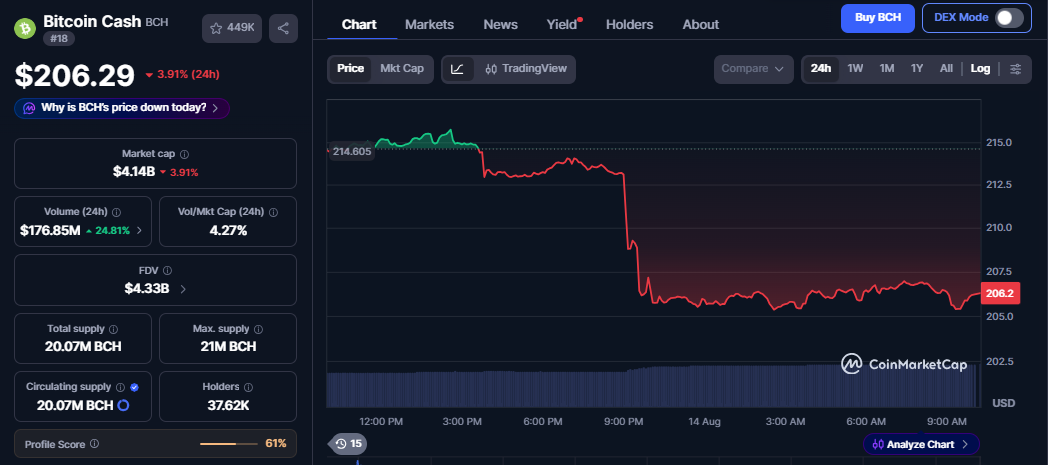The image size is (1048, 465).
Task: Enable Log scale on chart
Action: coord(980,69)
